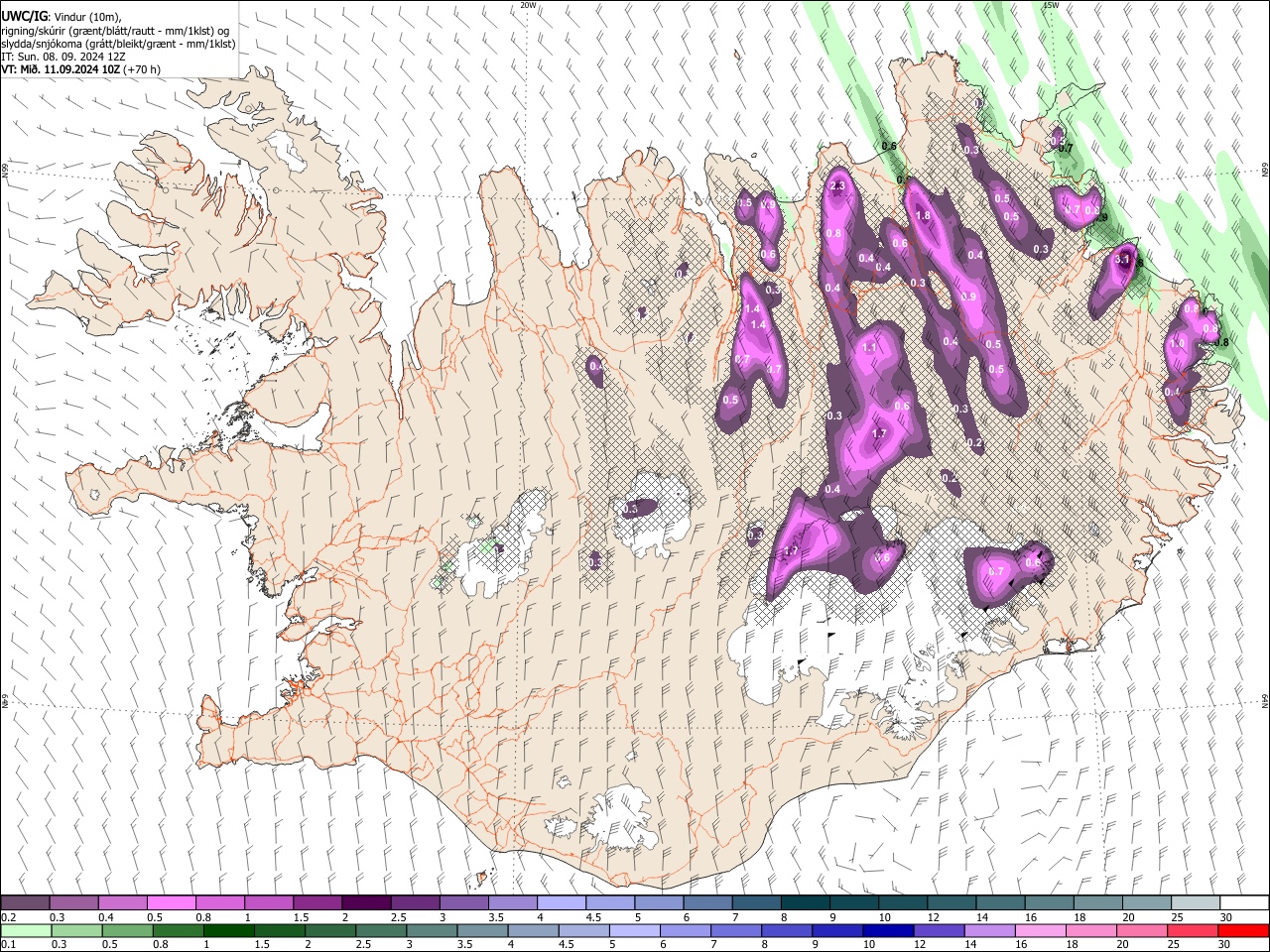1270x952 pixels.
Task: Click the '2.3' snowfall value on the map
Action: [837, 185]
